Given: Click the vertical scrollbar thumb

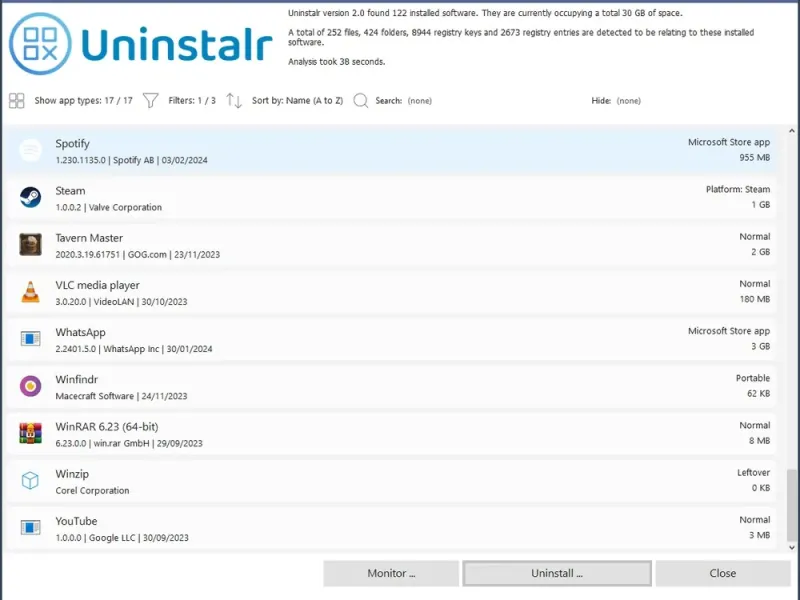Looking at the screenshot, I should (x=792, y=505).
